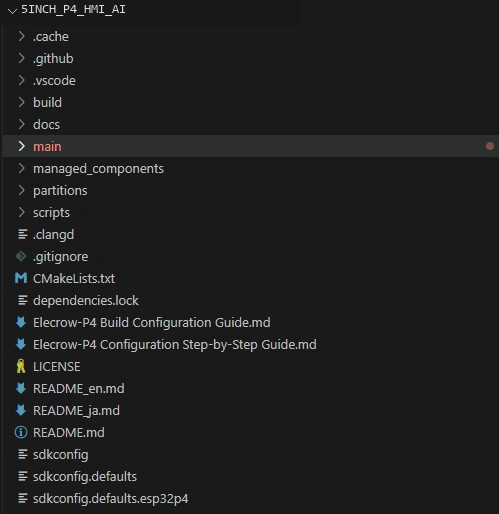The width and height of the screenshot is (499, 514).
Task: Click the git icon next to .gitignore
Action: tap(21, 256)
